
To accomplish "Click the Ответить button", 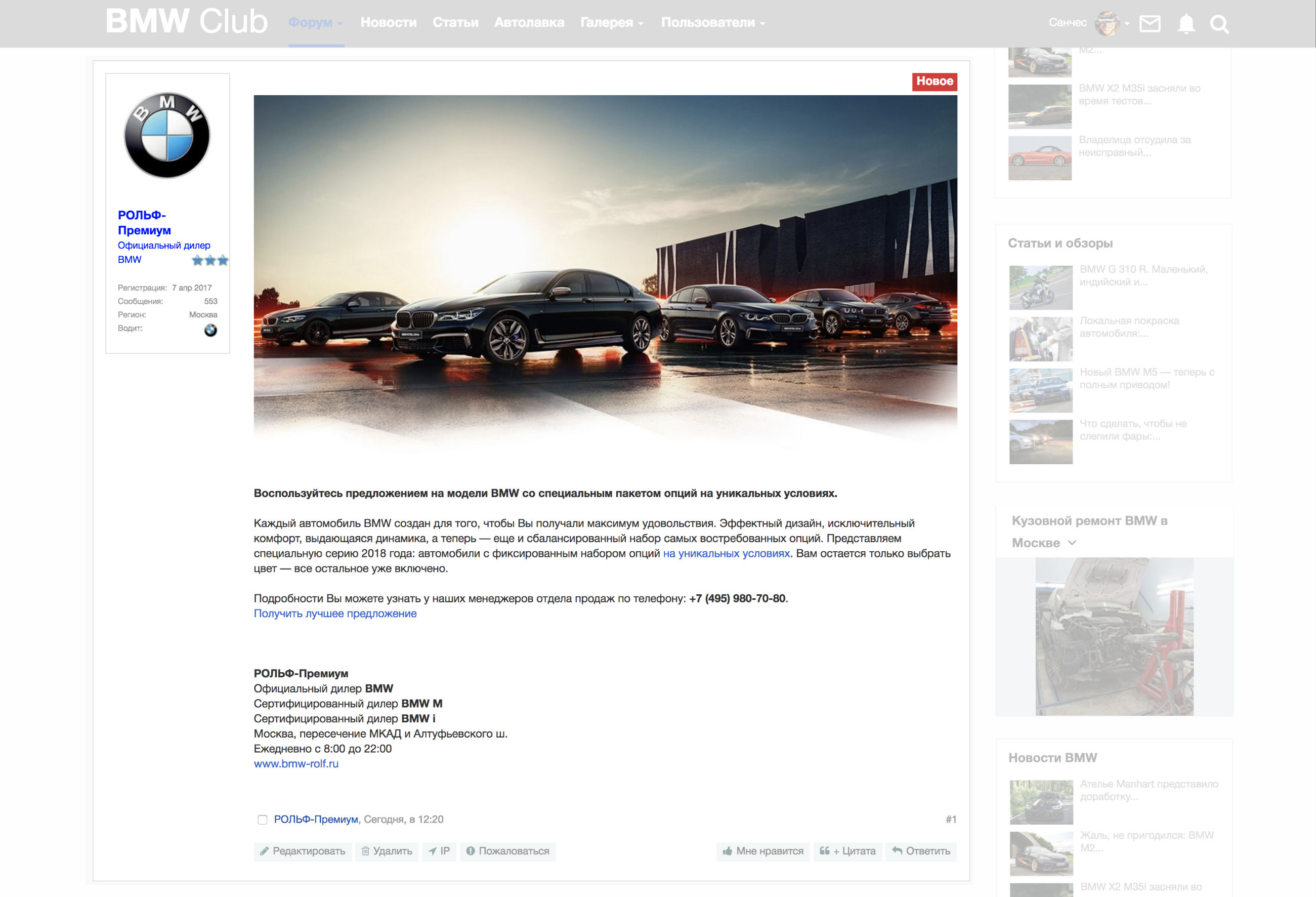I will pyautogui.click(x=921, y=851).
